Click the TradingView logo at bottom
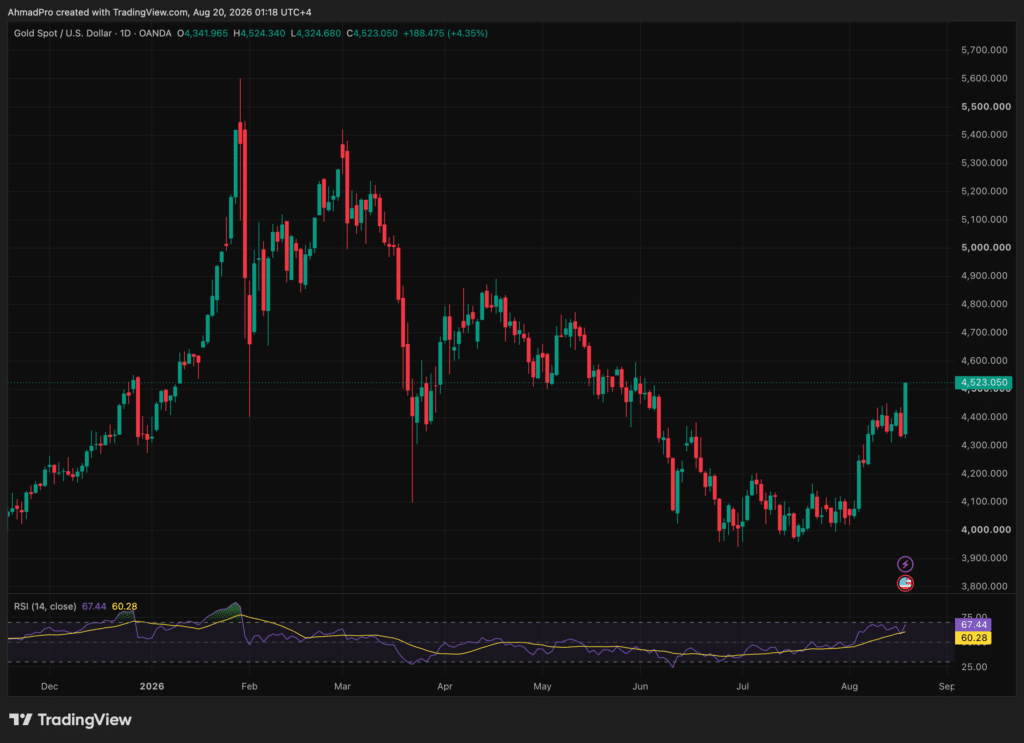 [71, 719]
